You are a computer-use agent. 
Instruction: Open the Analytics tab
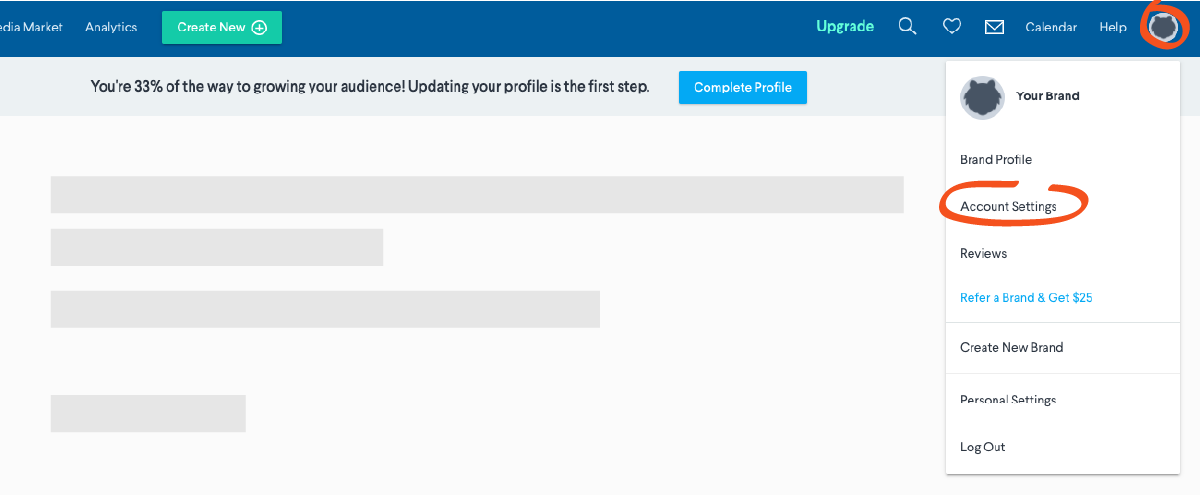[111, 27]
